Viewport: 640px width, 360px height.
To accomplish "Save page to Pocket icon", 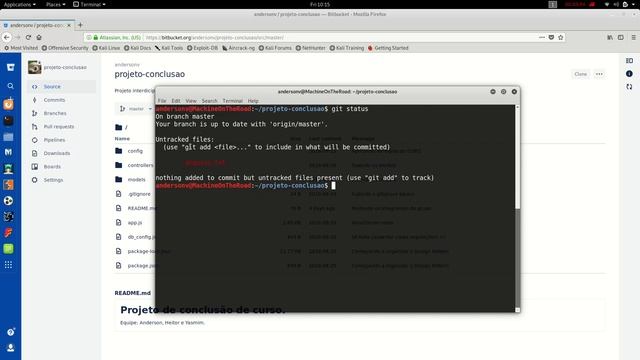I will (551, 37).
